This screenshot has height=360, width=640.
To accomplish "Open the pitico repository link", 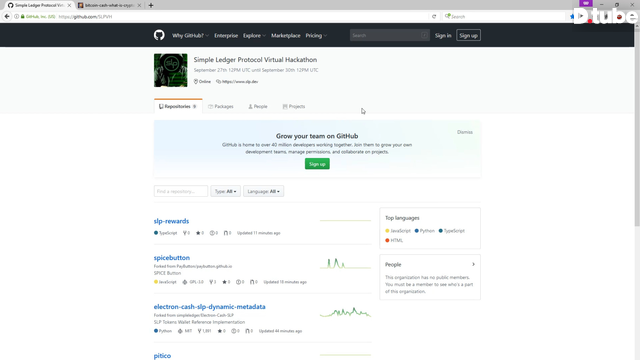I will click(x=162, y=356).
